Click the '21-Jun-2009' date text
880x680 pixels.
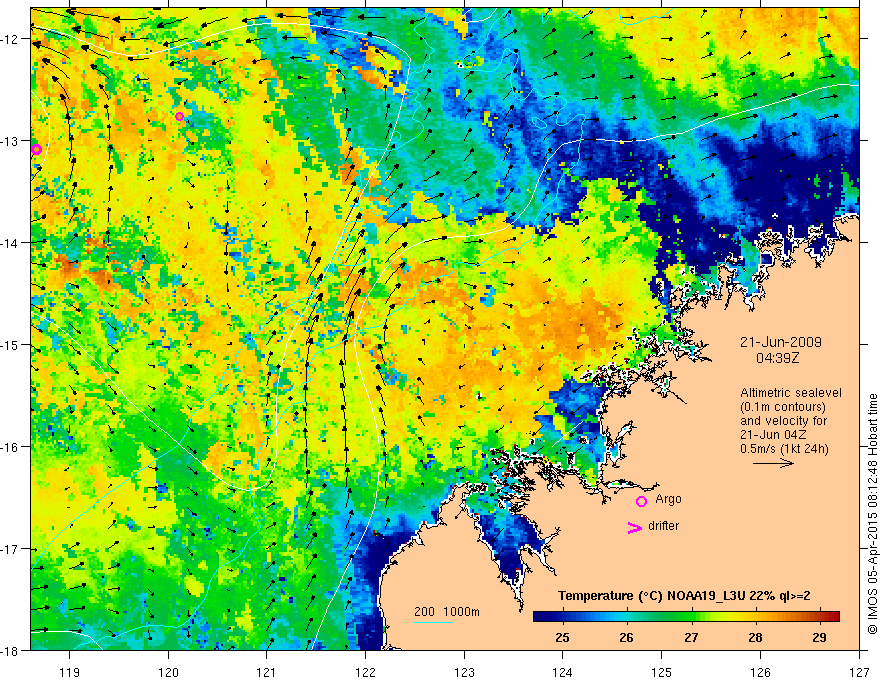pos(781,342)
